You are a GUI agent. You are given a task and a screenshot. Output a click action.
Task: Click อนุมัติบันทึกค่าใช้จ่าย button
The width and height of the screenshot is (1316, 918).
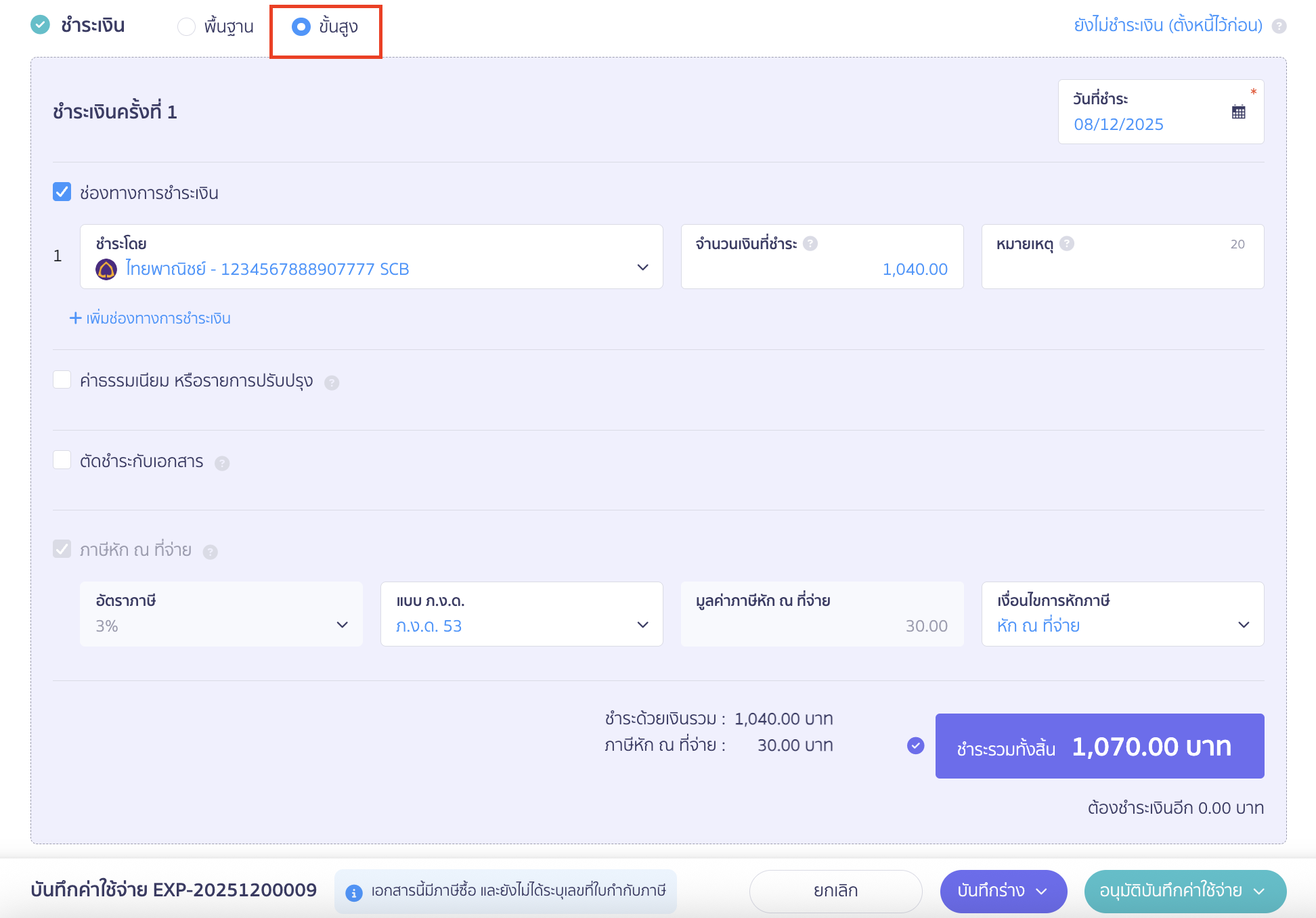coord(1170,891)
